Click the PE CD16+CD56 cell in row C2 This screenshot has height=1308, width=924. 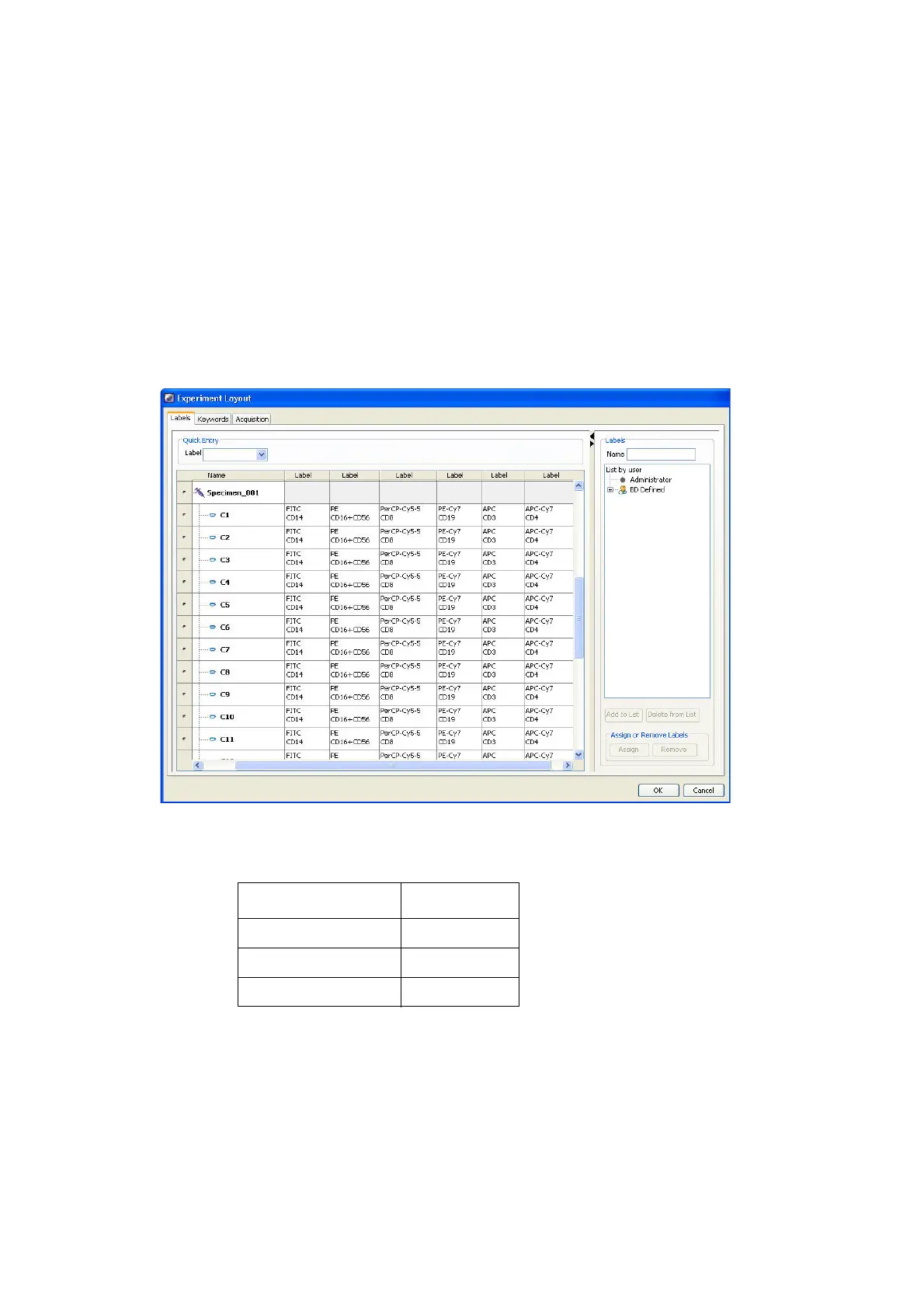(354, 537)
